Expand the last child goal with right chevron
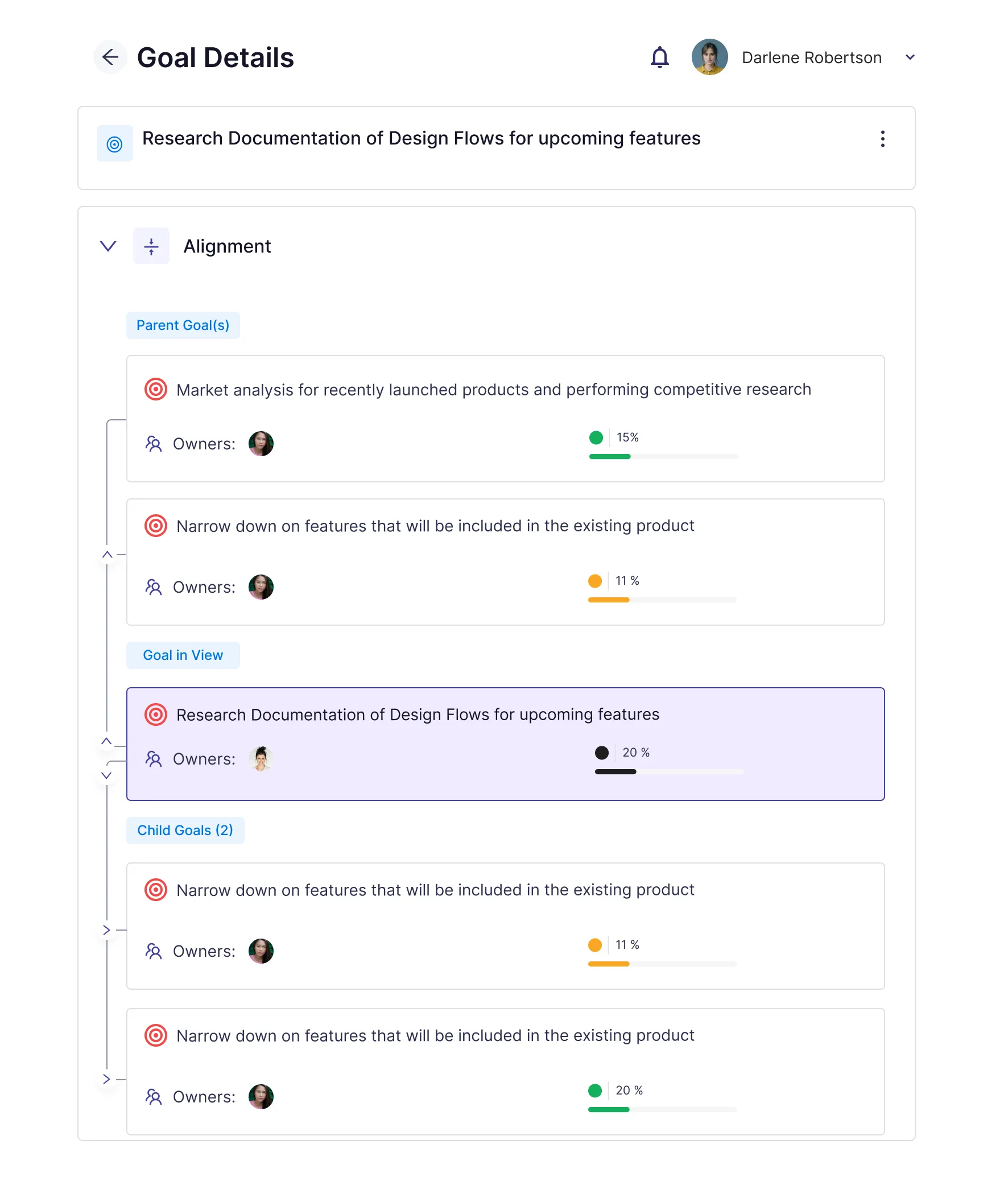The height and width of the screenshot is (1198, 1008). click(106, 1079)
